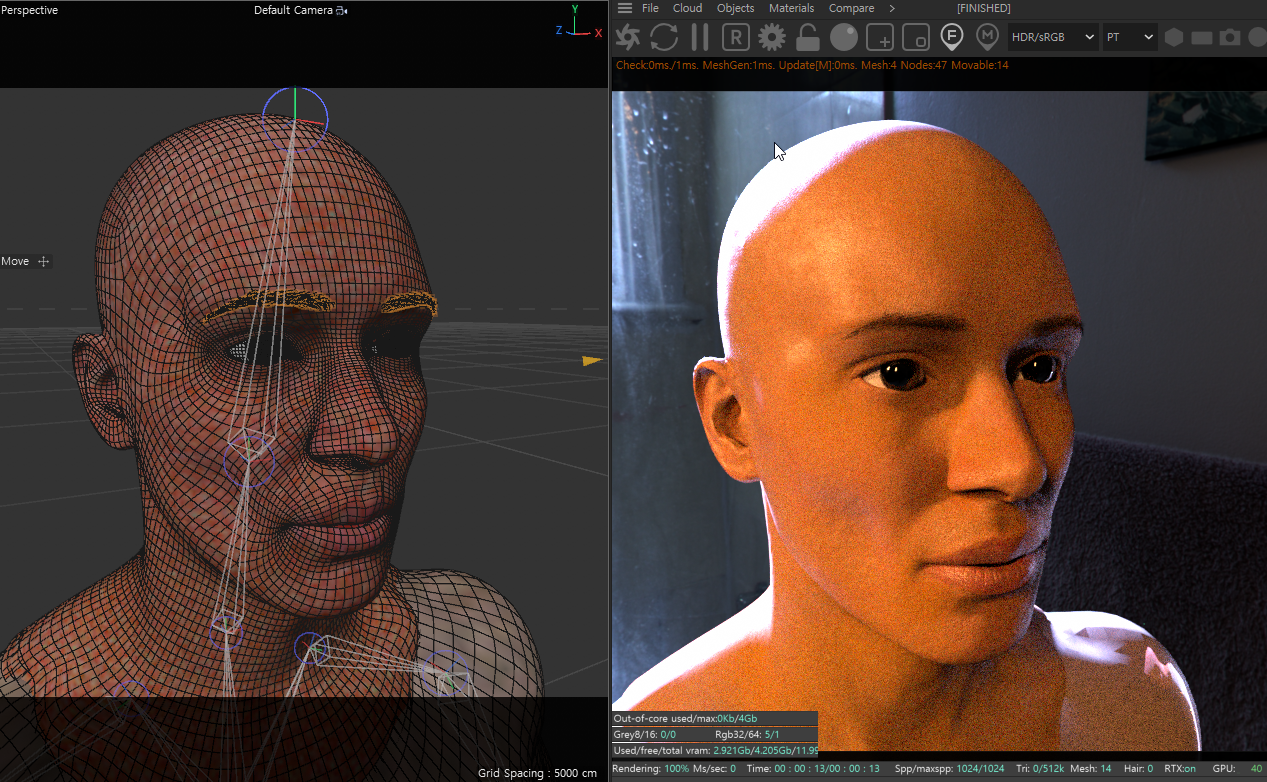The height and width of the screenshot is (782, 1267).
Task: Click the restart render circular arrows icon
Action: 664,38
